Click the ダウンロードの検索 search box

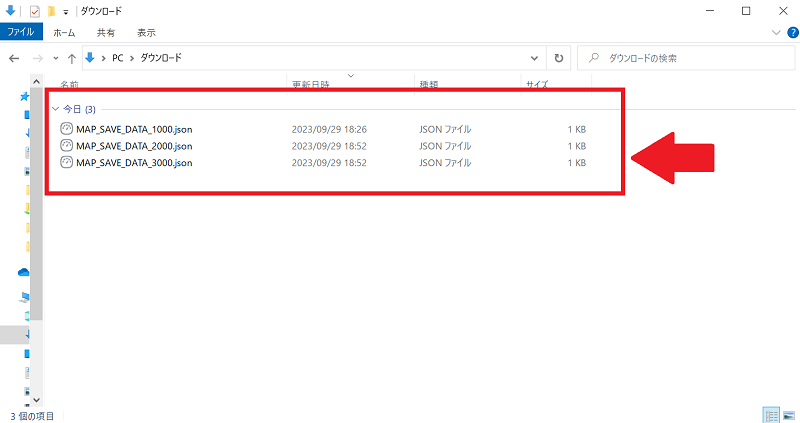point(690,58)
